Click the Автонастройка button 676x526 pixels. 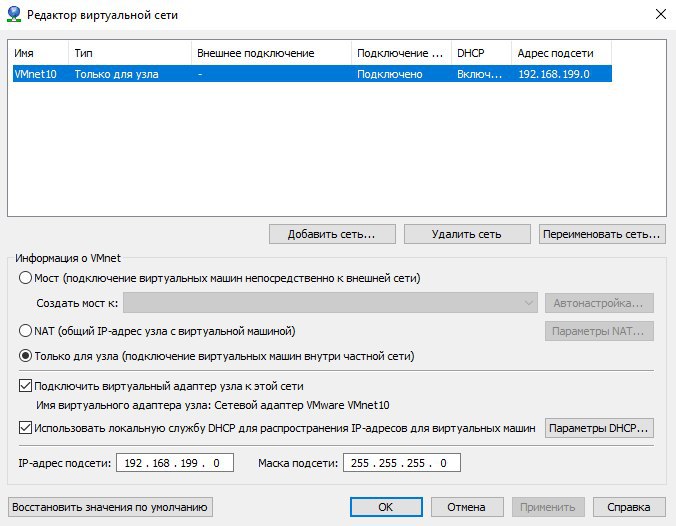599,303
